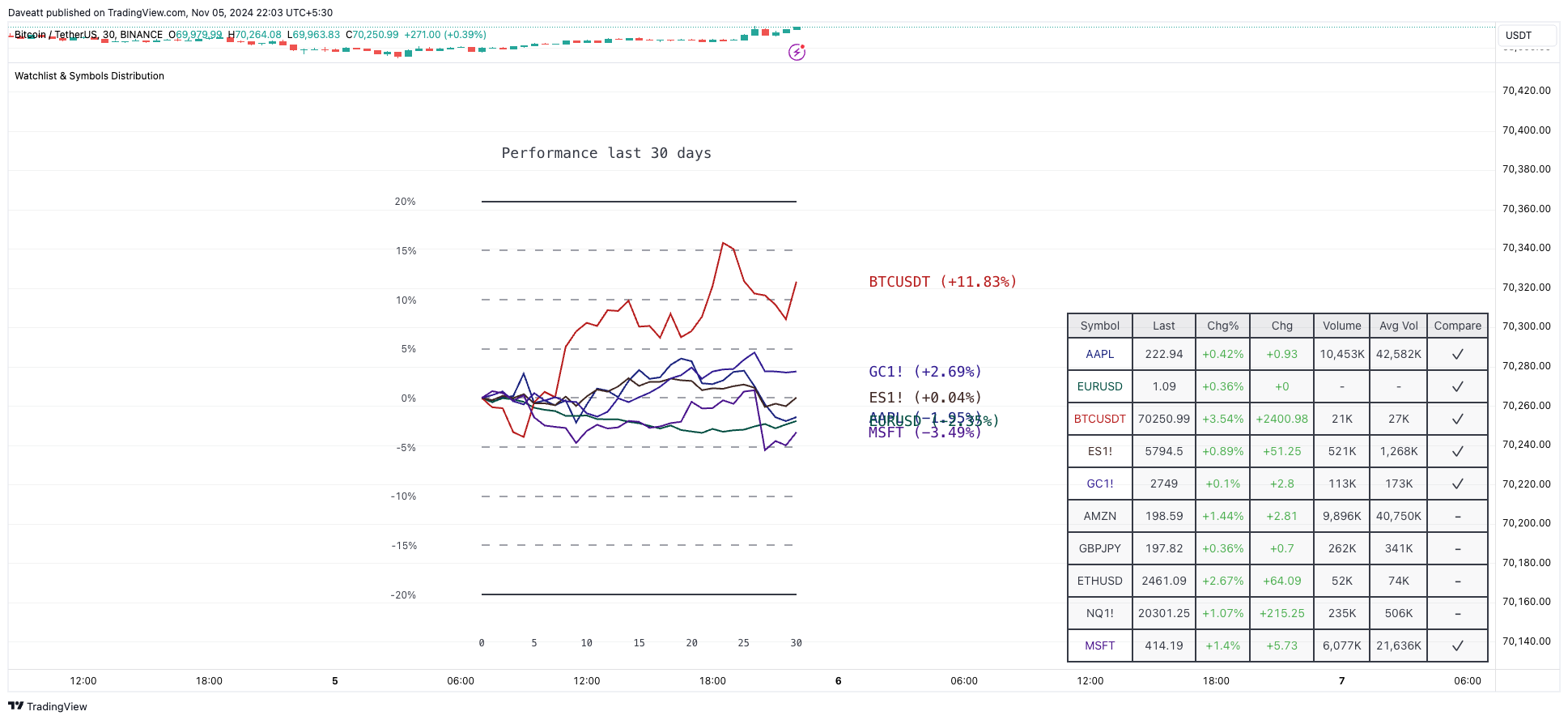The width and height of the screenshot is (1568, 720).
Task: Click the +2400.98 change value
Action: pyautogui.click(x=1282, y=419)
